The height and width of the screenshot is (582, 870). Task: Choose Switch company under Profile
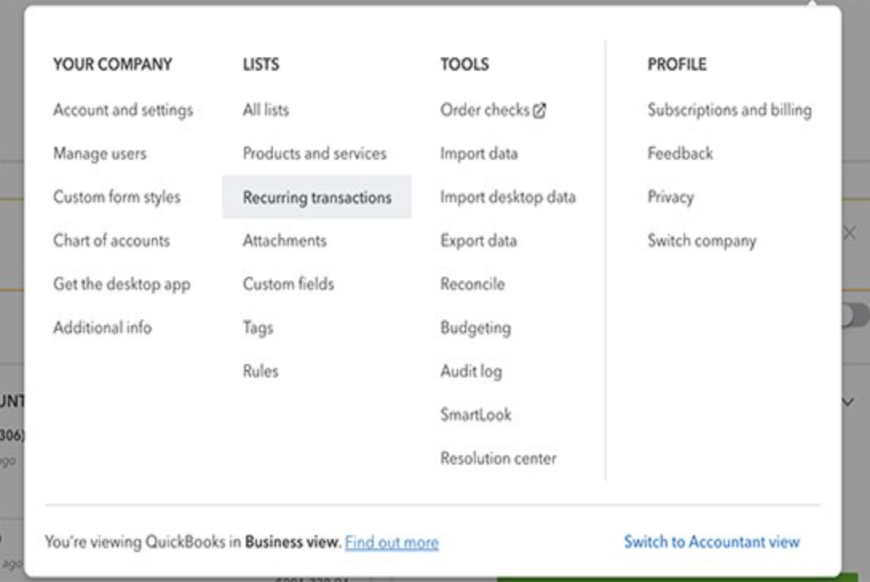702,240
